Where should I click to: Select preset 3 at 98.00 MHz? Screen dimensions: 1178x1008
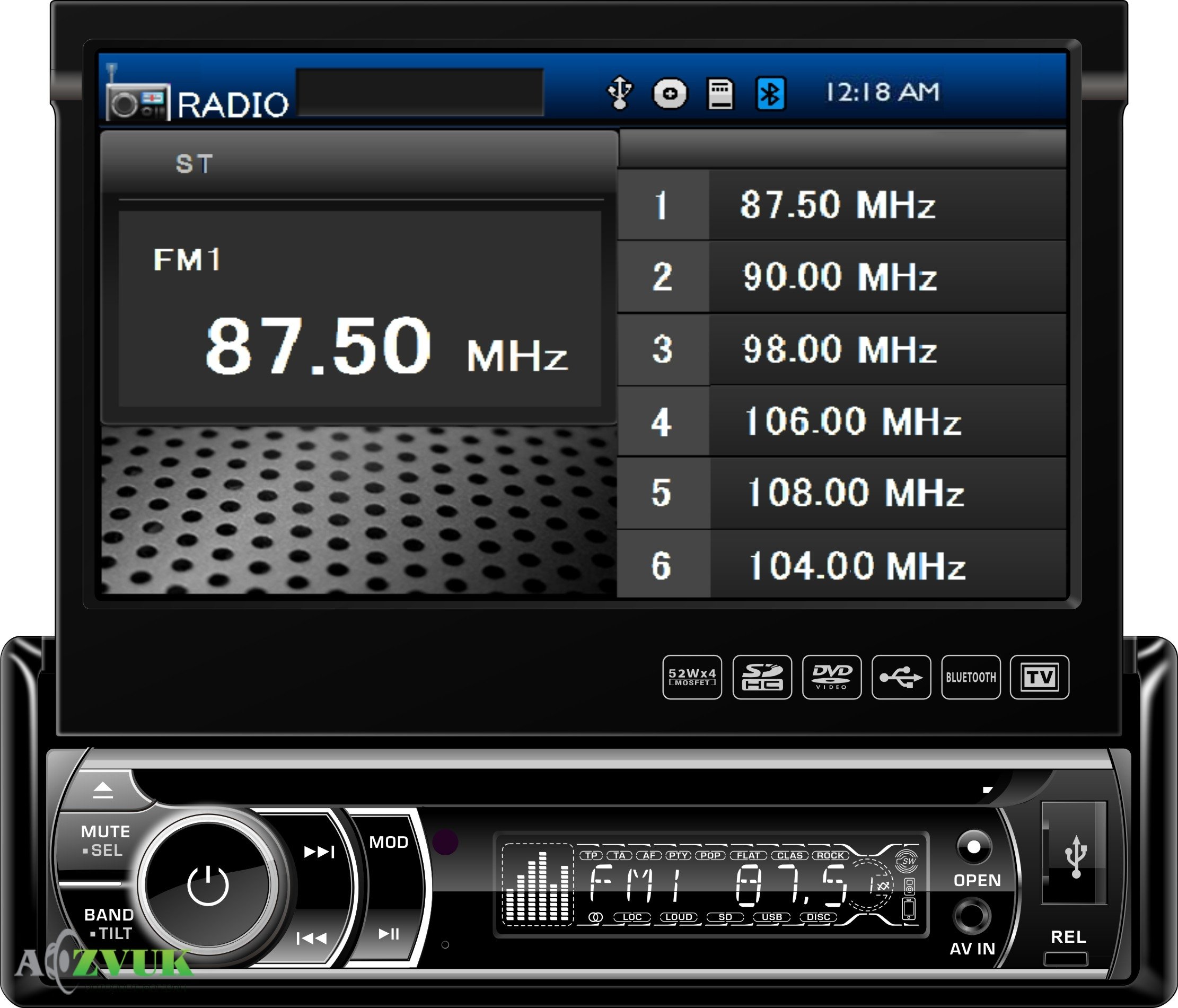click(x=841, y=349)
